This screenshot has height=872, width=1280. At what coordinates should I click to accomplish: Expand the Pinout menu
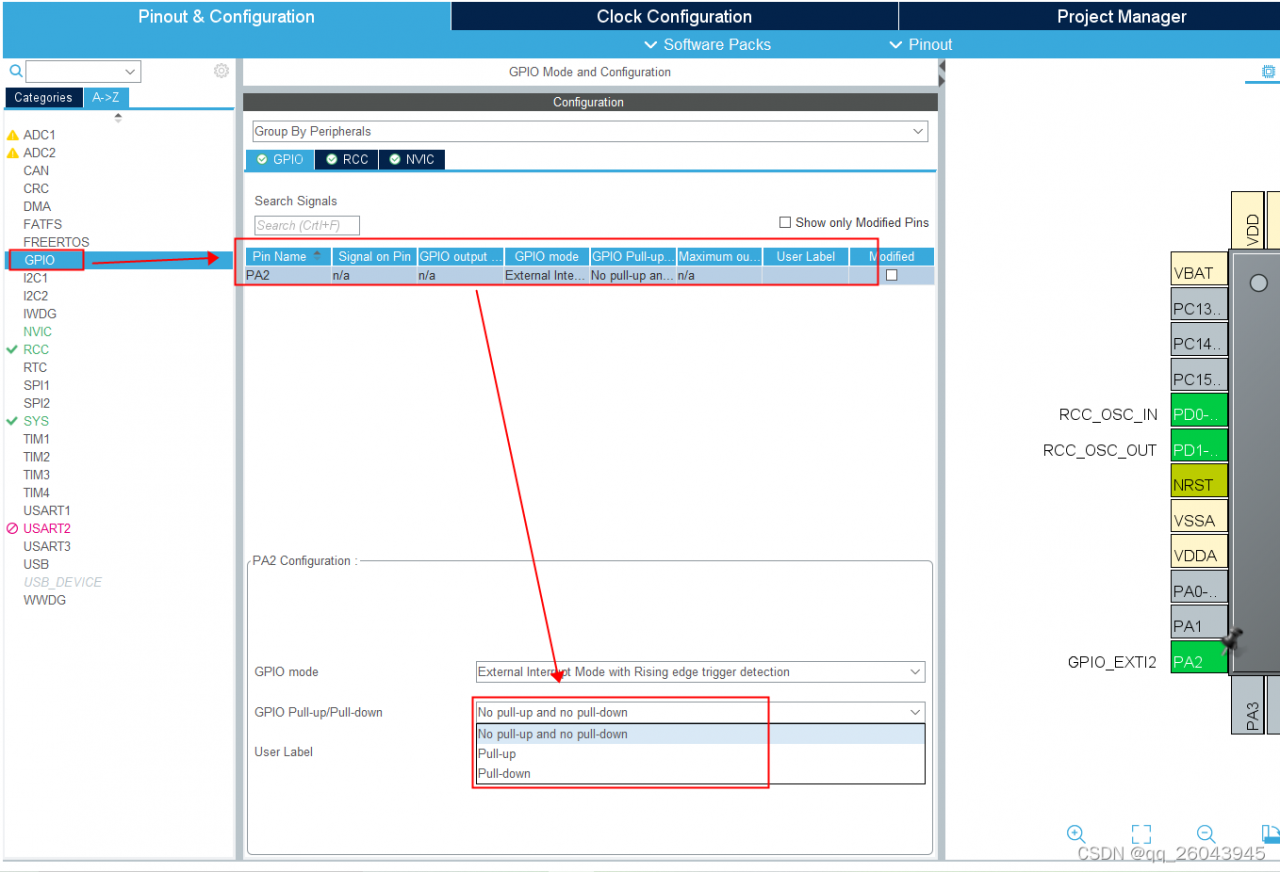coord(921,44)
